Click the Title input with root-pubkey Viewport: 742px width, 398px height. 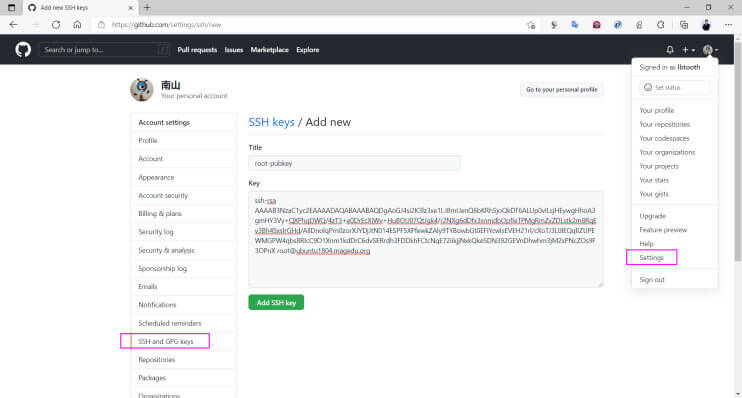(x=354, y=163)
